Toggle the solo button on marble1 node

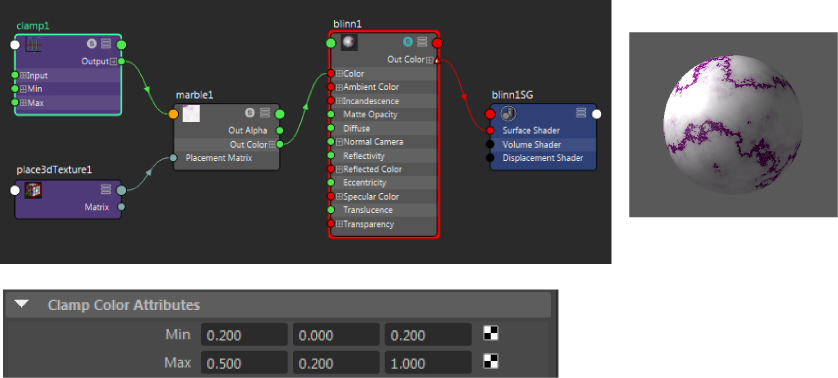click(250, 113)
